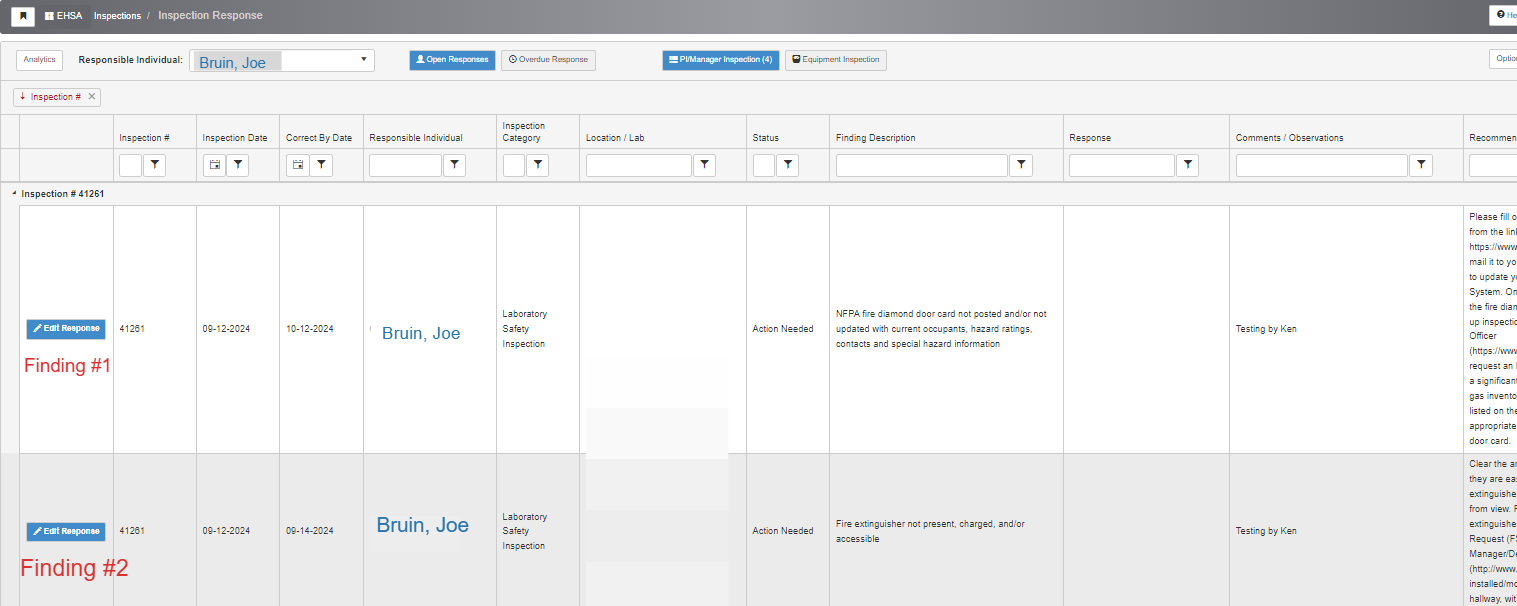Sort by Status column header

[x=766, y=138]
